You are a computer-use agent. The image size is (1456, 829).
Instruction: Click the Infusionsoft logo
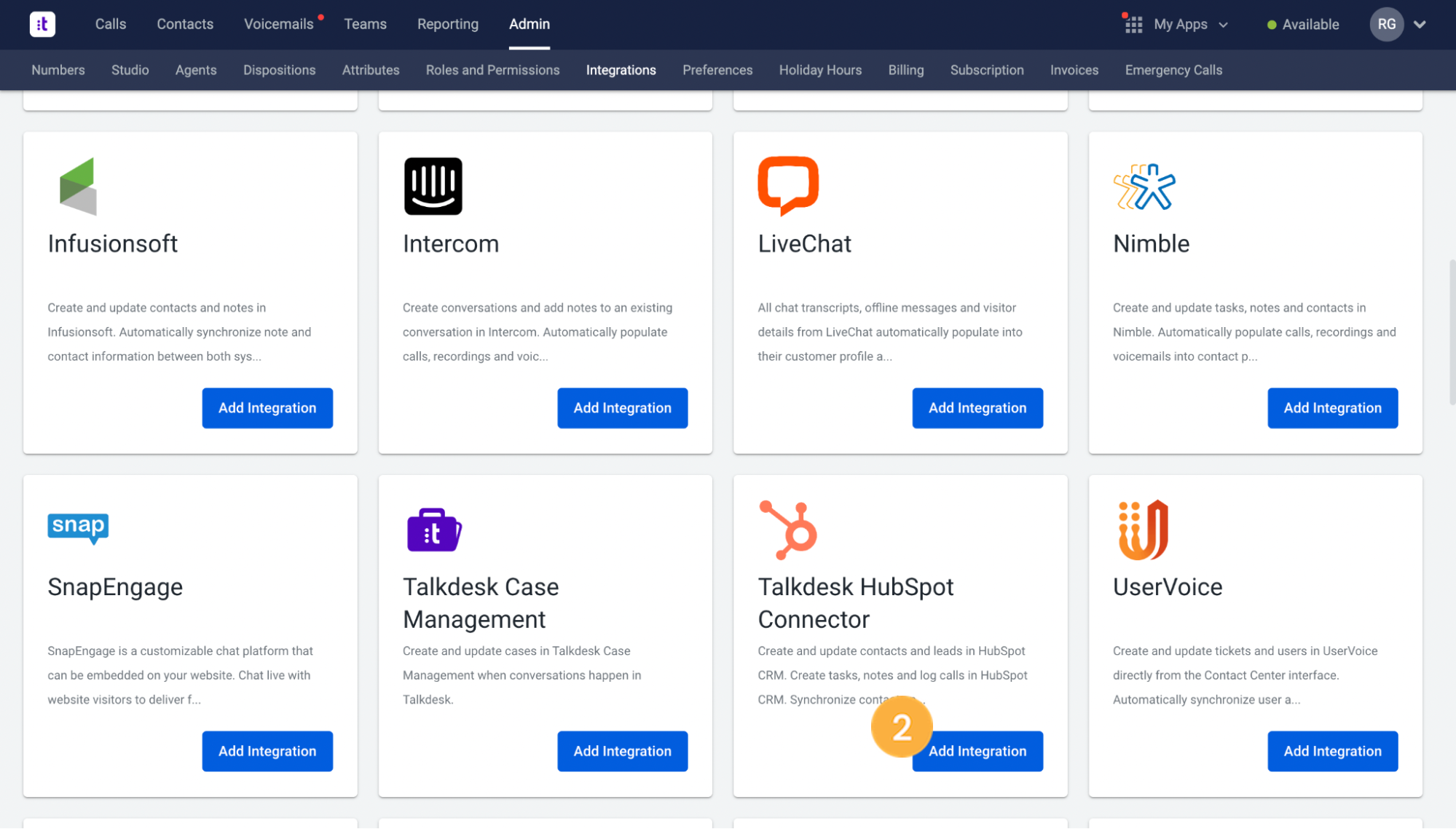point(78,186)
